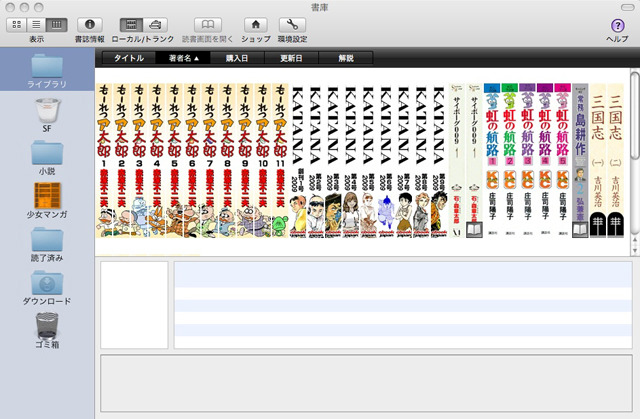Select もーれつア太郎 volume 1 spine
Viewport: 640px width, 419px height.
point(104,160)
